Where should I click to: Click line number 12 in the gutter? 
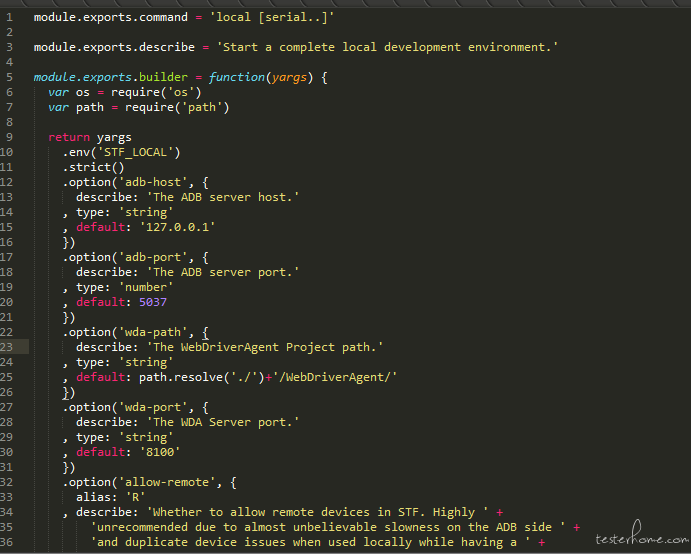pos(7,182)
